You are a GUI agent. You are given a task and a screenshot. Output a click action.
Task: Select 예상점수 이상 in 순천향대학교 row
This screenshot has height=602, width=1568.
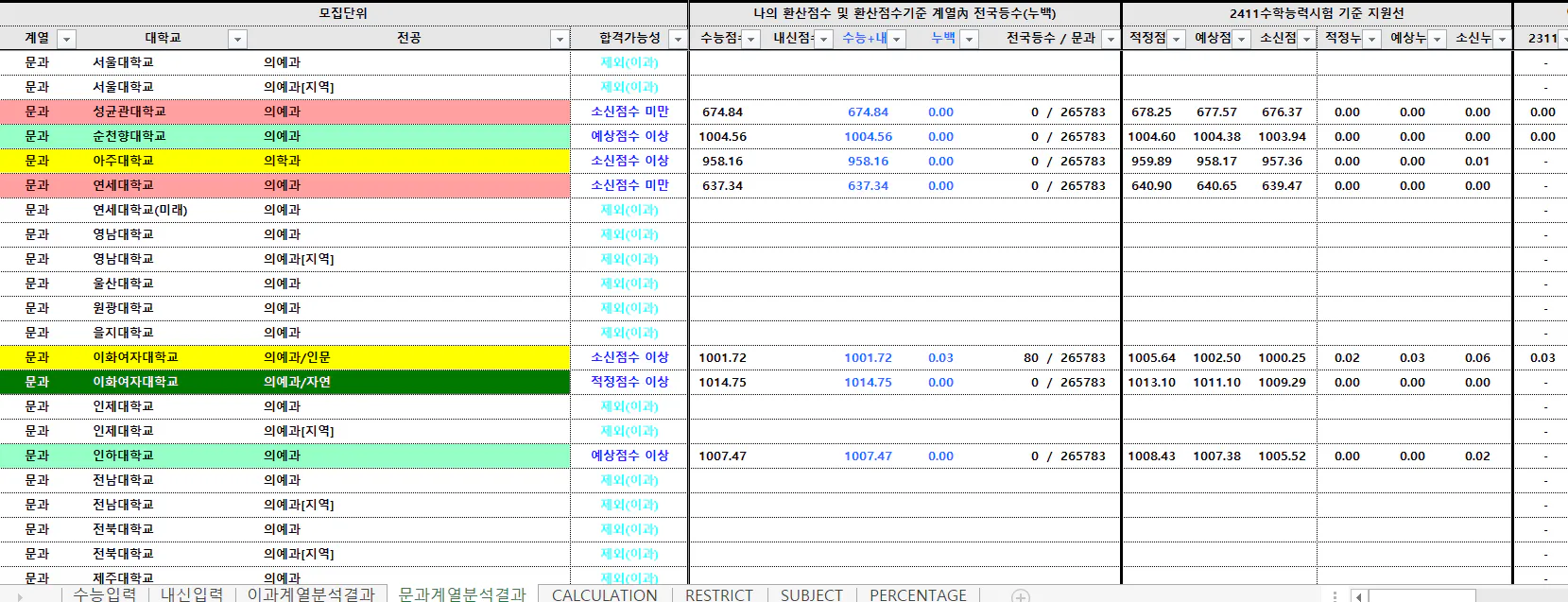(629, 136)
